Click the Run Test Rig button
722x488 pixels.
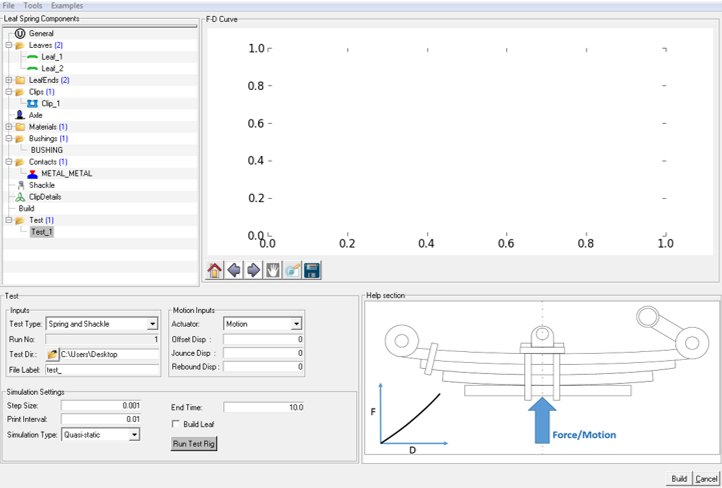click(x=194, y=443)
